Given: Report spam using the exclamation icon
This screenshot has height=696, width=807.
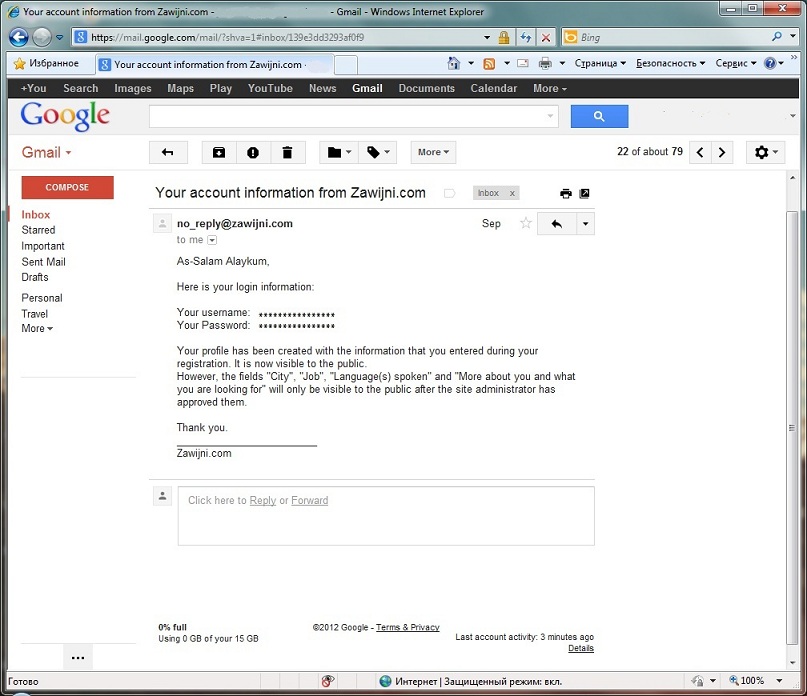Looking at the screenshot, I should click(253, 152).
